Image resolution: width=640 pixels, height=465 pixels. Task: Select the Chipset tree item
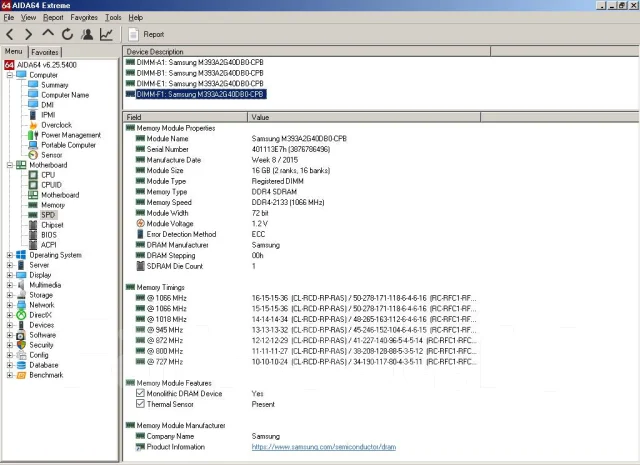52,225
